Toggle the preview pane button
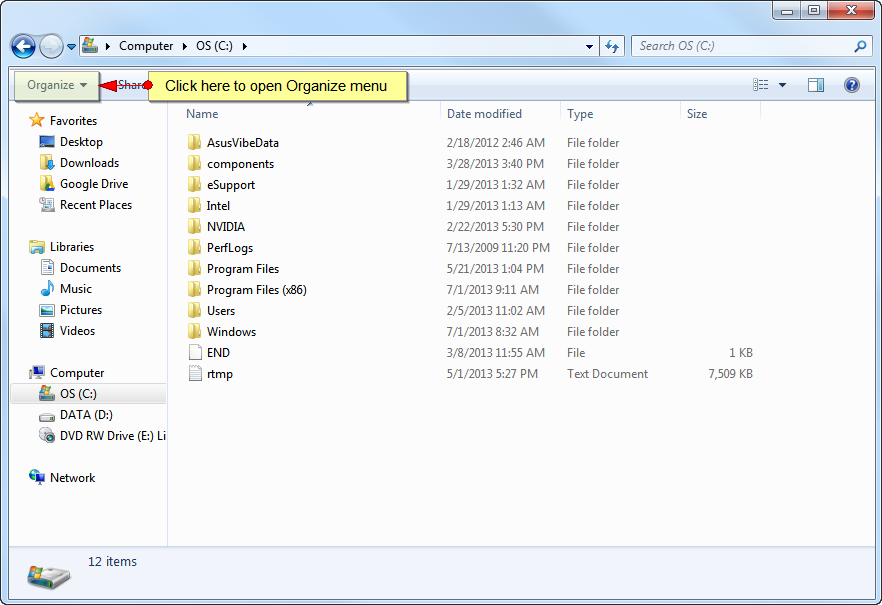The width and height of the screenshot is (882, 605). click(x=816, y=85)
